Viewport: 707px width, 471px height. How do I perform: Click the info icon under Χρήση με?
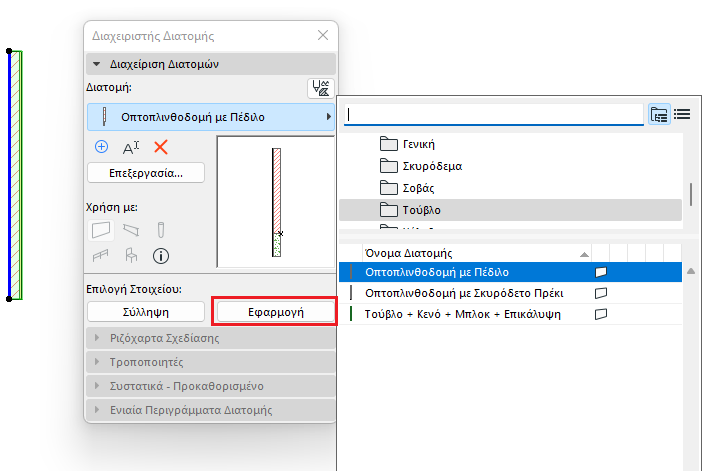[x=161, y=256]
